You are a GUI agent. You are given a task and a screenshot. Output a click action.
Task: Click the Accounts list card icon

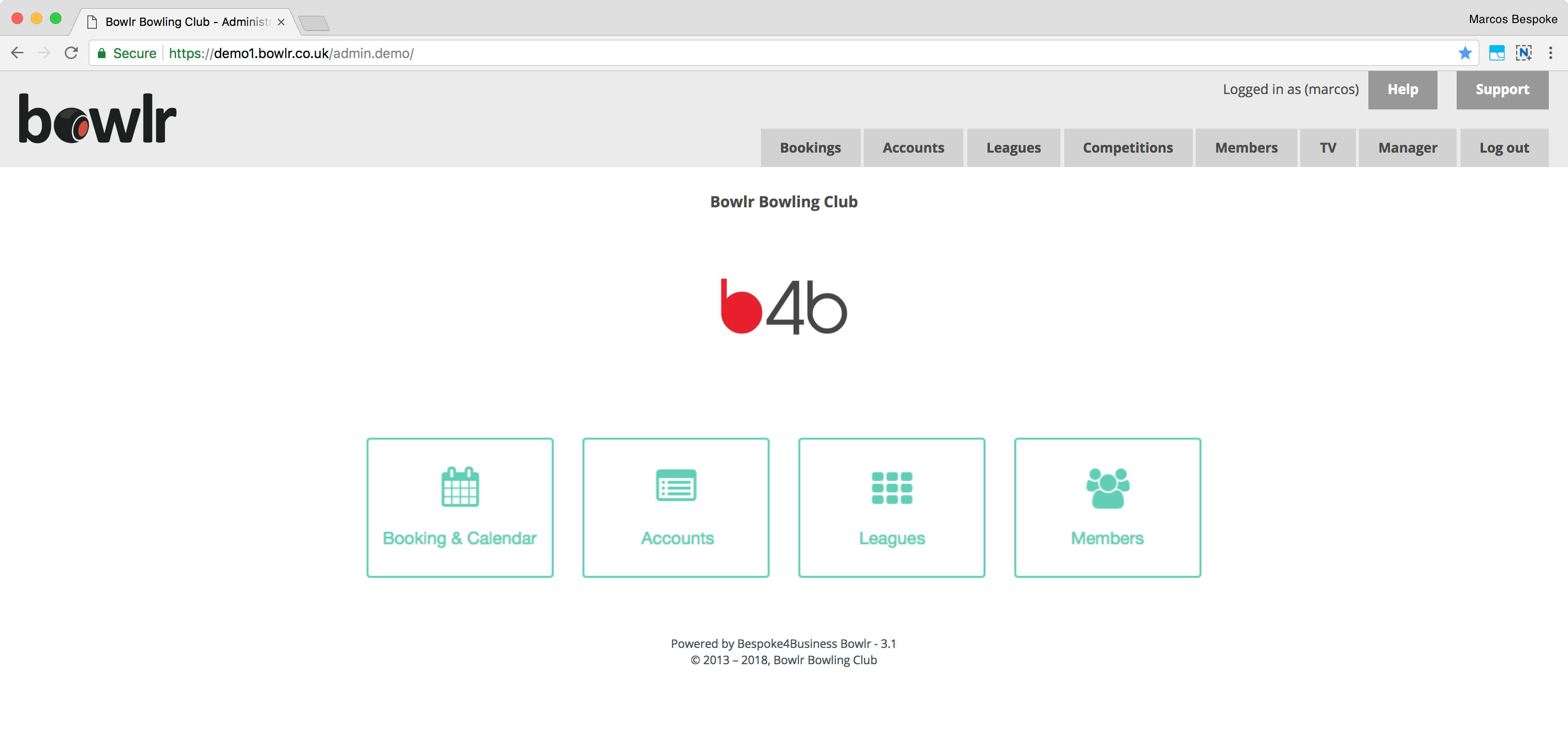click(676, 485)
